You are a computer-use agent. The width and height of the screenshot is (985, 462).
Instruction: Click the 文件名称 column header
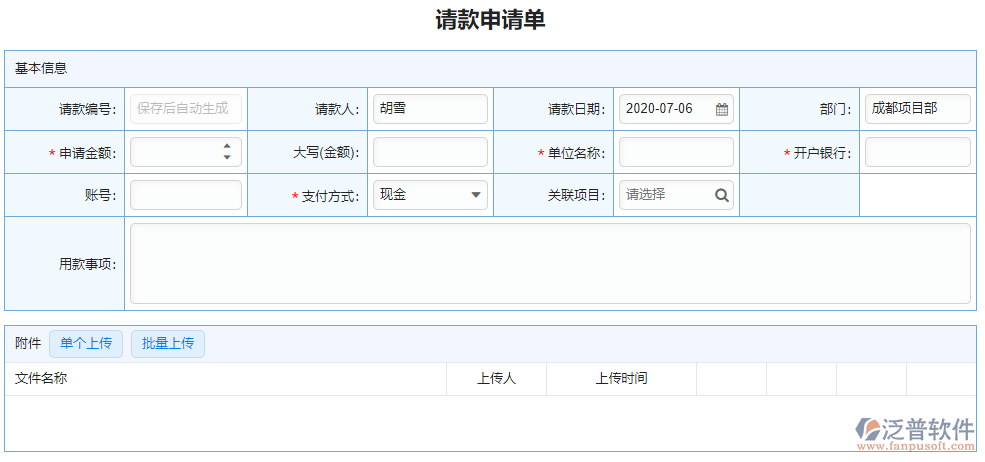41,378
